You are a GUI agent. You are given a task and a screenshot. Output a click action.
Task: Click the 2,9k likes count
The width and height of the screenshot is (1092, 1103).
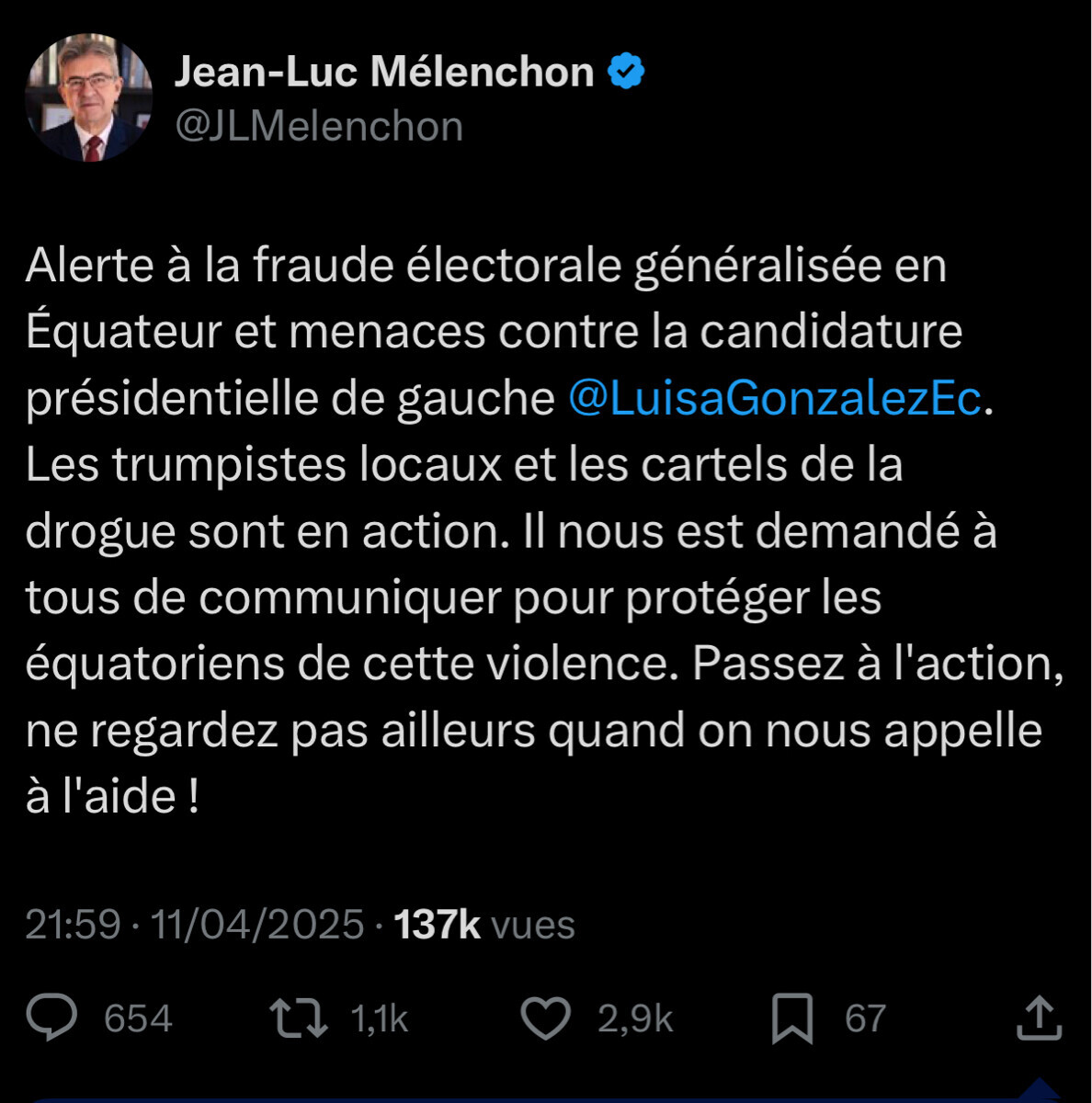pos(635,1018)
